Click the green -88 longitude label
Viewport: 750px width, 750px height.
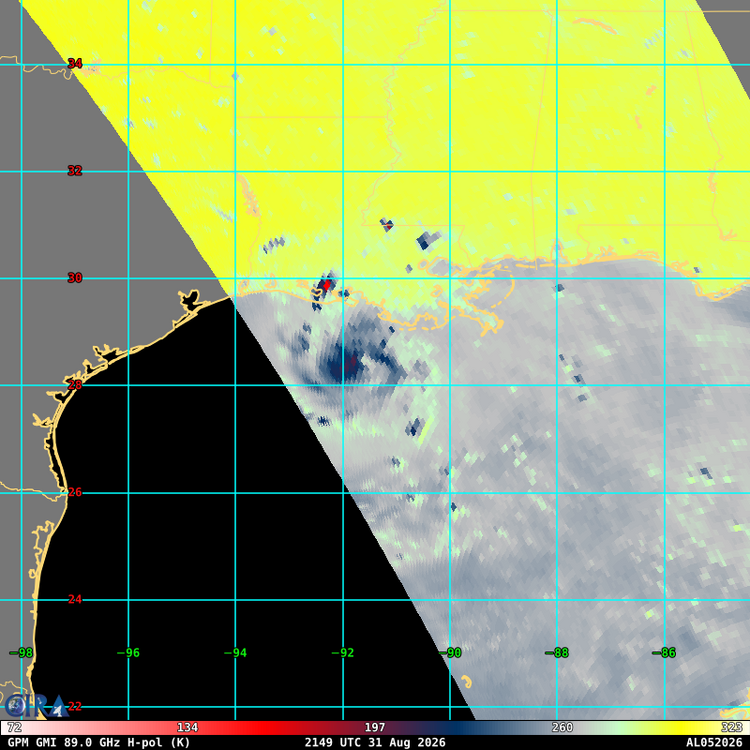pyautogui.click(x=557, y=653)
